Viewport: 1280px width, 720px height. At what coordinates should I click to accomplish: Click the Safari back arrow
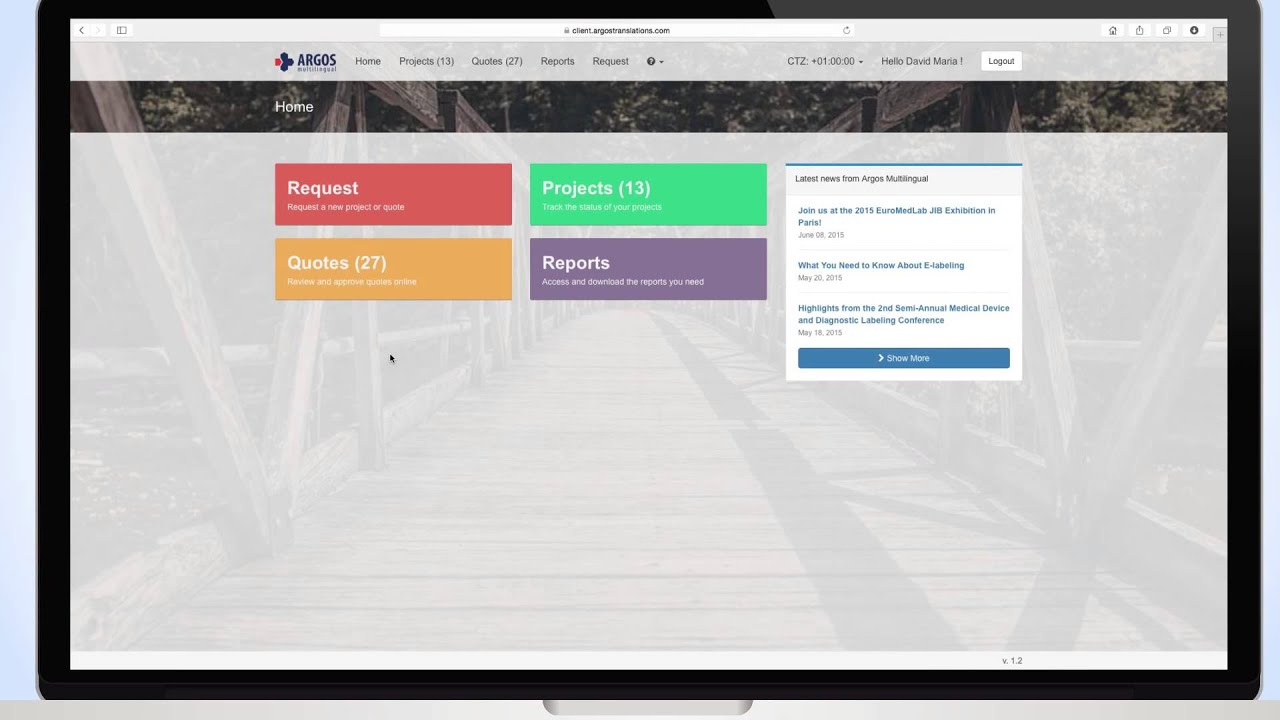(x=82, y=31)
